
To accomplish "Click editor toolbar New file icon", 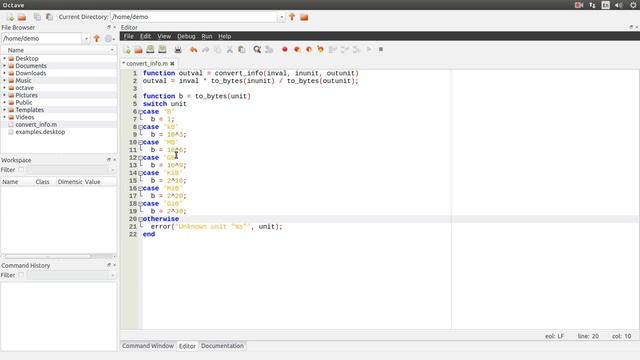I will pyautogui.click(x=127, y=49).
